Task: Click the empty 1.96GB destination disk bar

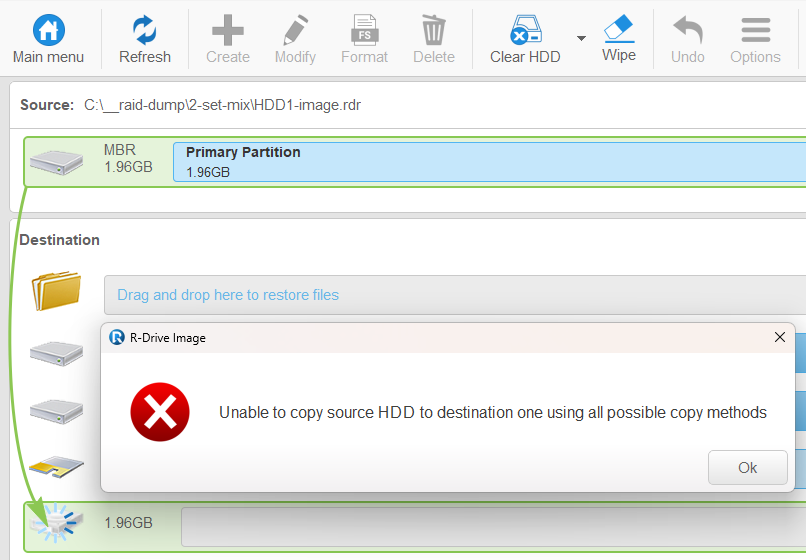Action: click(x=493, y=527)
